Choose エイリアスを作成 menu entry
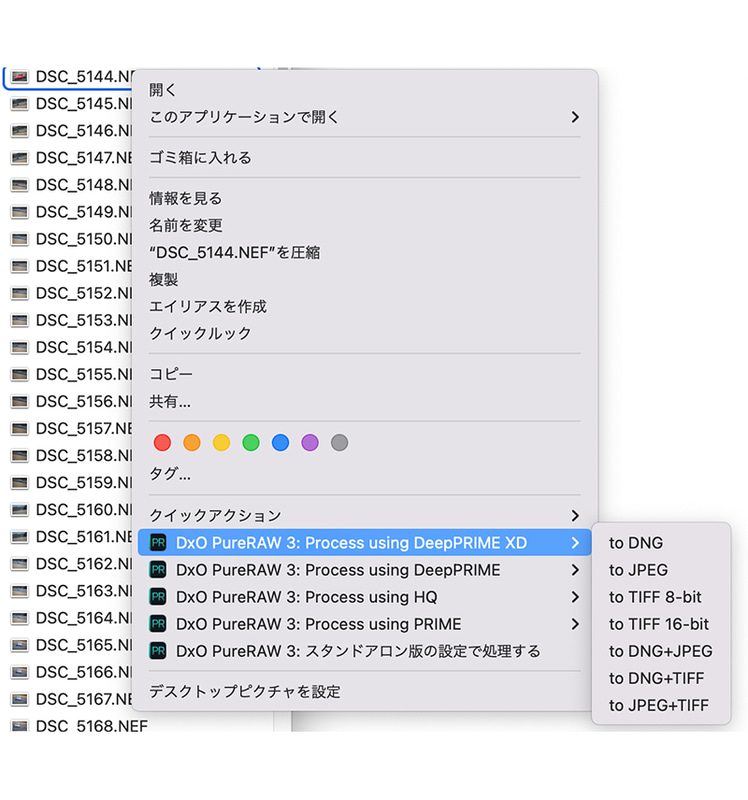The height and width of the screenshot is (800, 748). (x=208, y=307)
